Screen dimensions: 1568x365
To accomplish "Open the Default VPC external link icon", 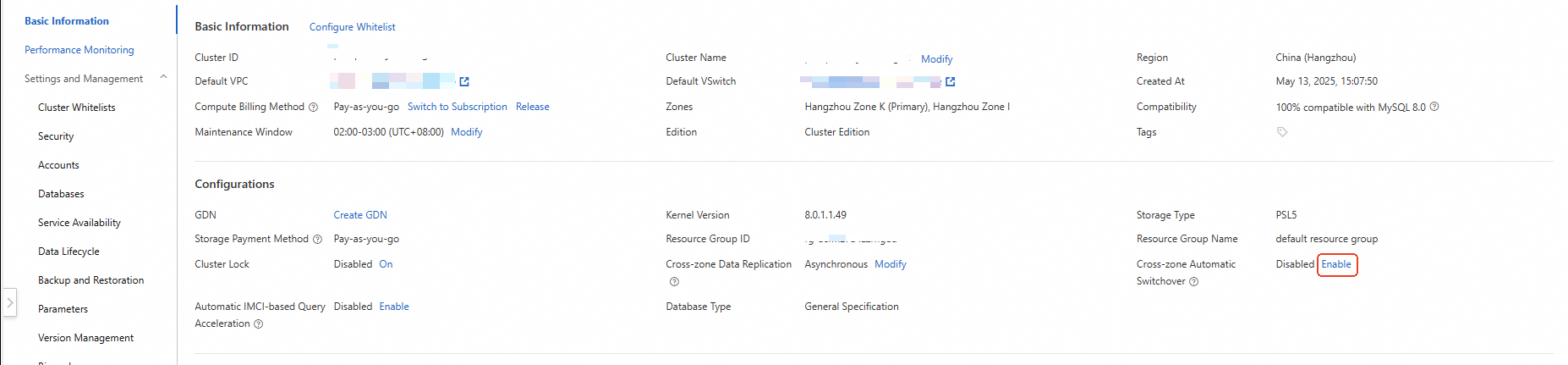I will pos(464,81).
